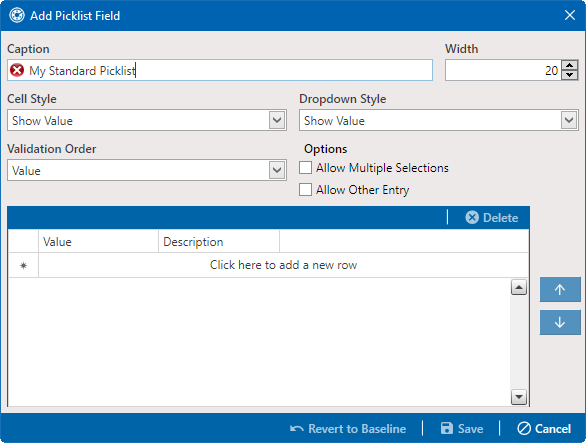The image size is (586, 443).
Task: Increase Width with the up spinner
Action: (x=570, y=65)
